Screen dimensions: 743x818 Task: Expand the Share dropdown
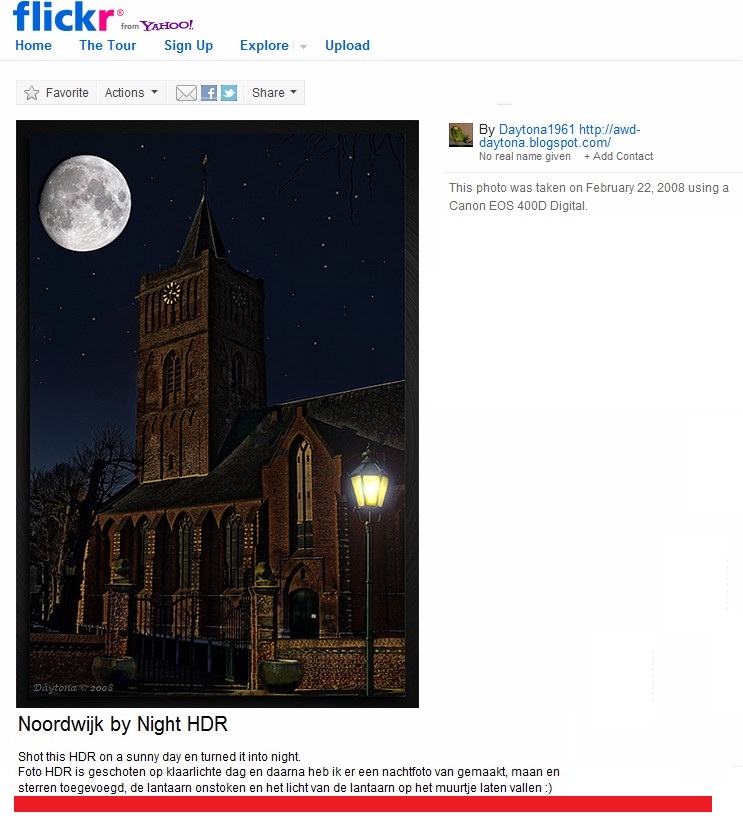[274, 92]
